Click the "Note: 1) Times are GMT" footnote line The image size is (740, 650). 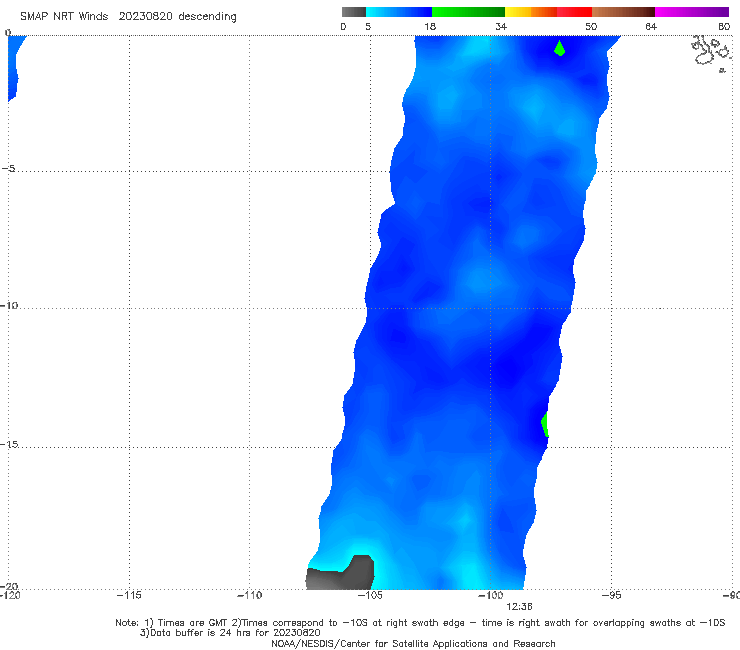point(420,623)
